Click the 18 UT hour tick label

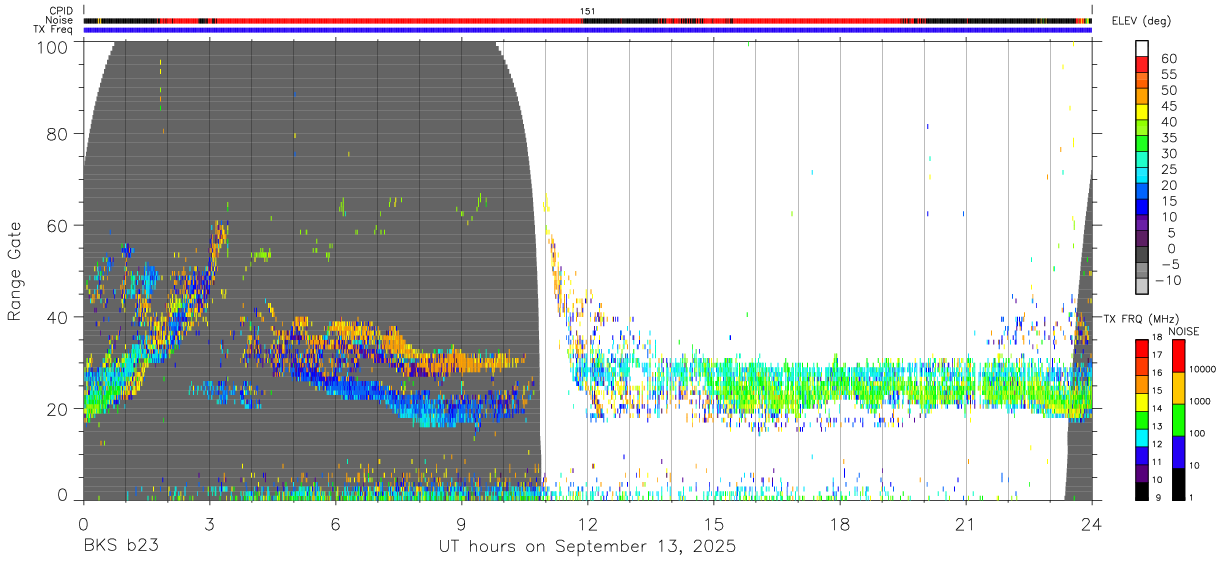[x=840, y=523]
